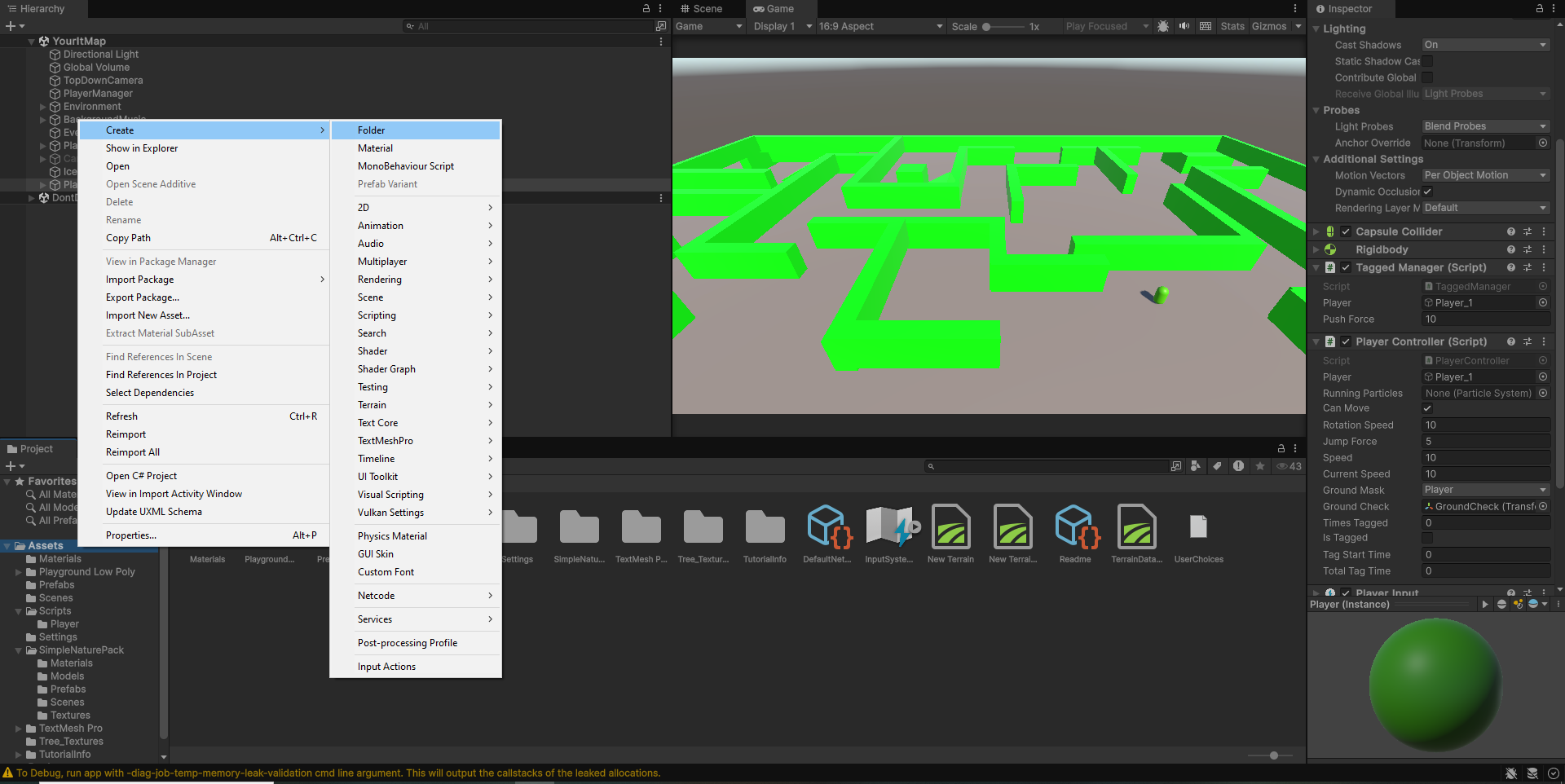Open Tagged Manager script kebab menu
The width and height of the screenshot is (1565, 784).
(x=1544, y=267)
